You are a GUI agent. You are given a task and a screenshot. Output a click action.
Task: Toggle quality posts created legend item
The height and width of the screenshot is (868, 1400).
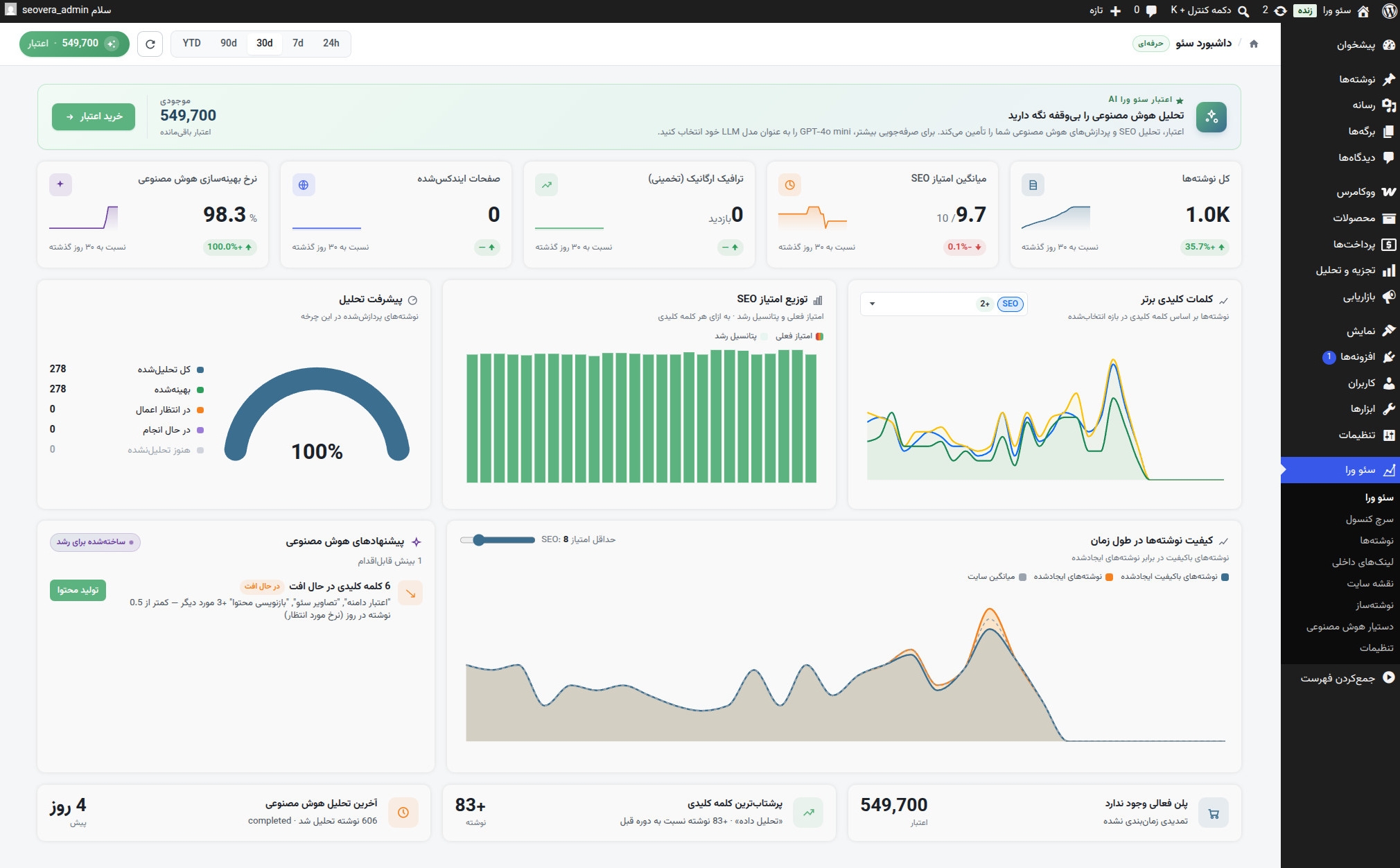(1175, 577)
